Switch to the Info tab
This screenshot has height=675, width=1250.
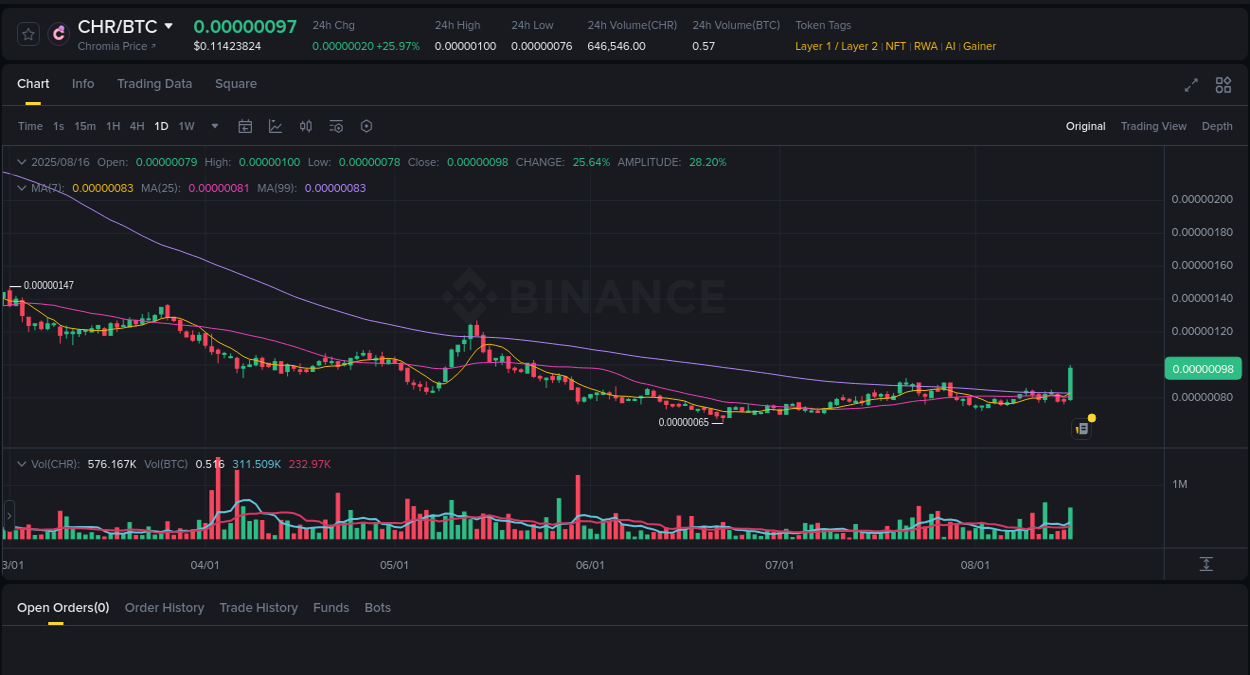click(83, 84)
